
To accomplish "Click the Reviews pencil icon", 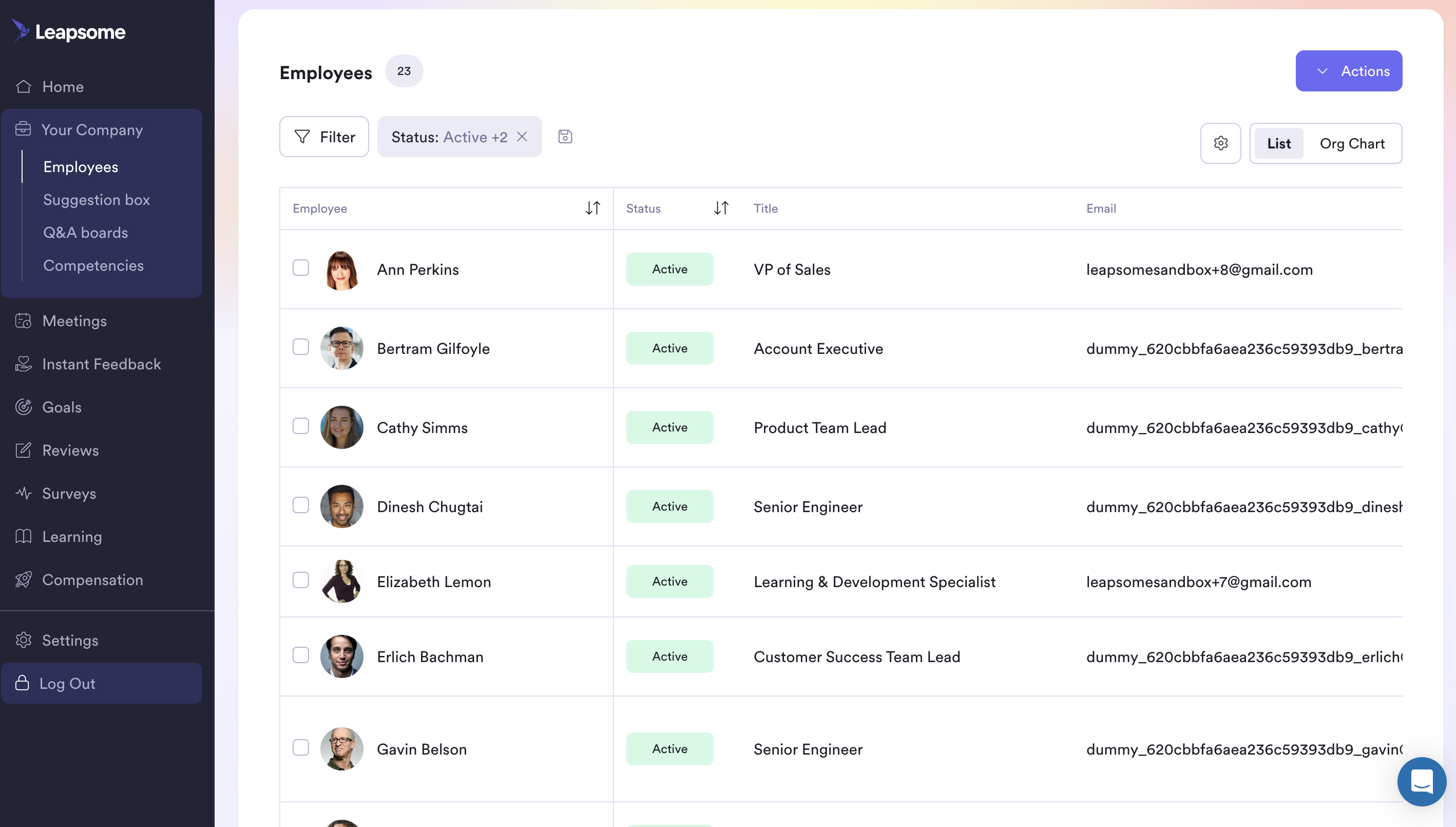I will tap(23, 450).
